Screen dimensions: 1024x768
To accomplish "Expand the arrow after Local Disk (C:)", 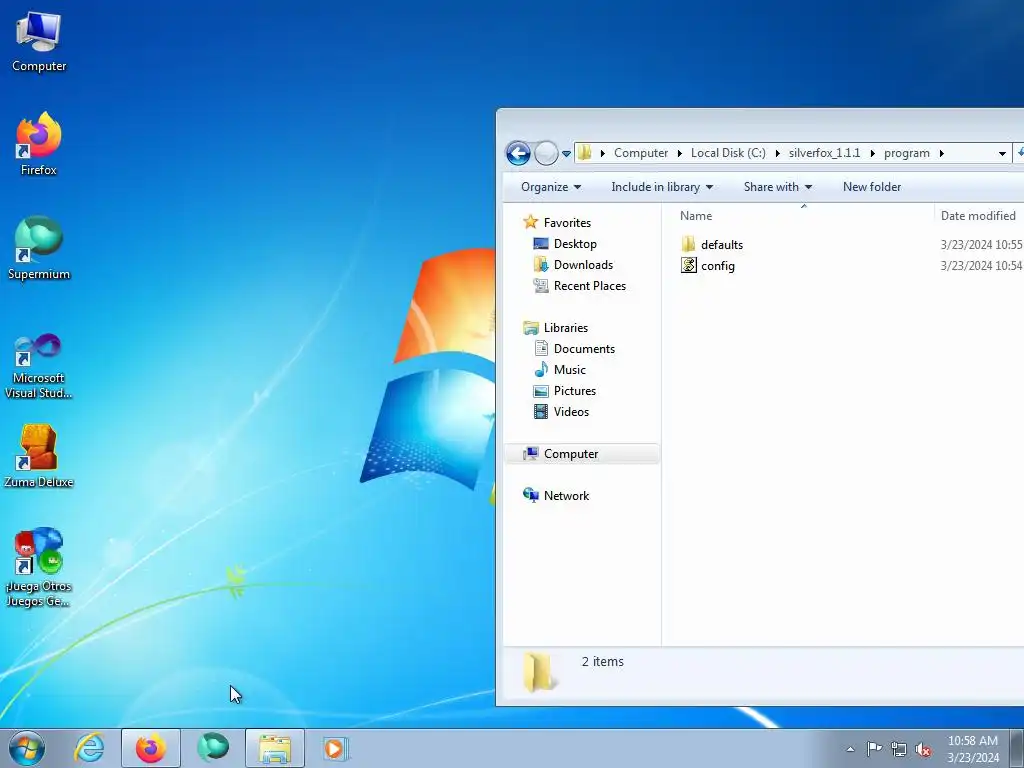I will [777, 153].
